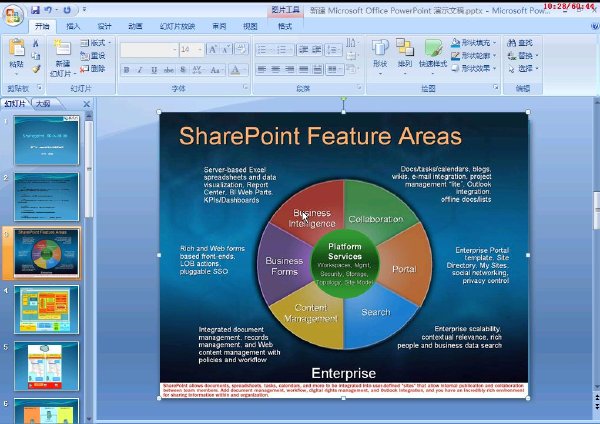Click the 重设 reset button
Image resolution: width=600 pixels, height=424 pixels.
tap(93, 56)
